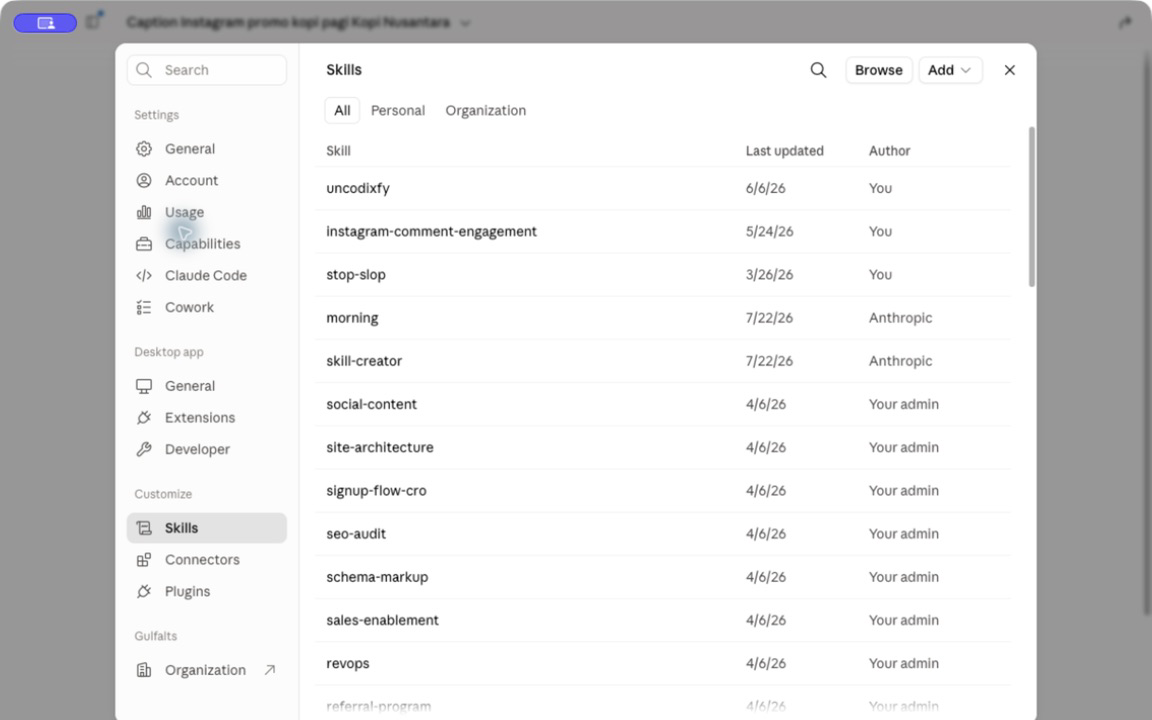Click the Plugins plug icon

point(144,591)
